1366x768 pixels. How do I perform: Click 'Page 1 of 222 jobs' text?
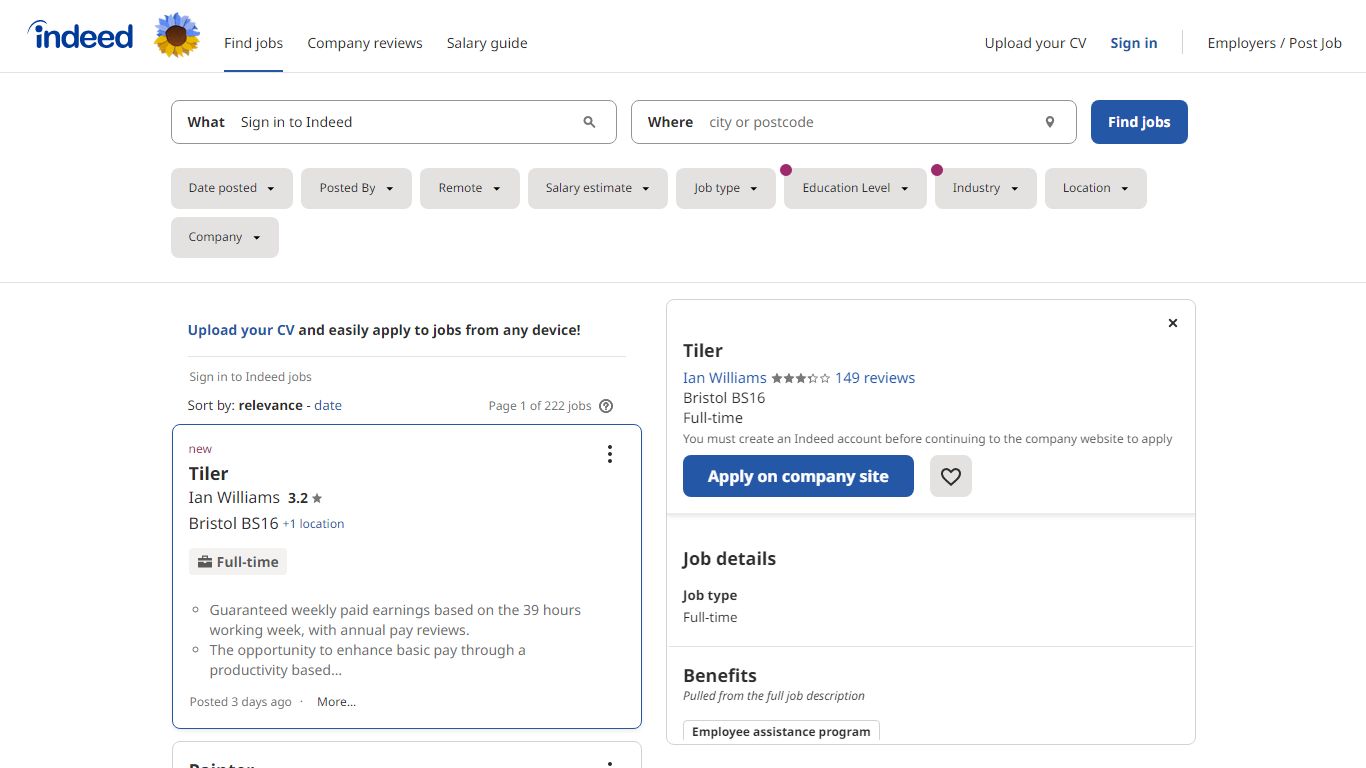pyautogui.click(x=540, y=406)
